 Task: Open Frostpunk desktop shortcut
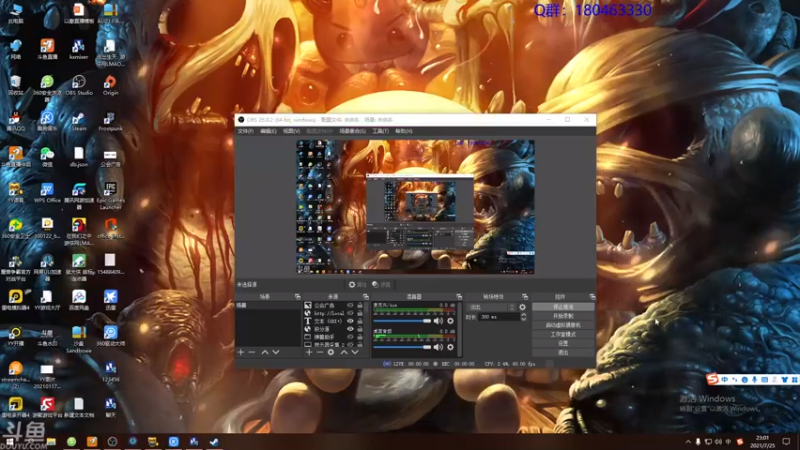110,121
